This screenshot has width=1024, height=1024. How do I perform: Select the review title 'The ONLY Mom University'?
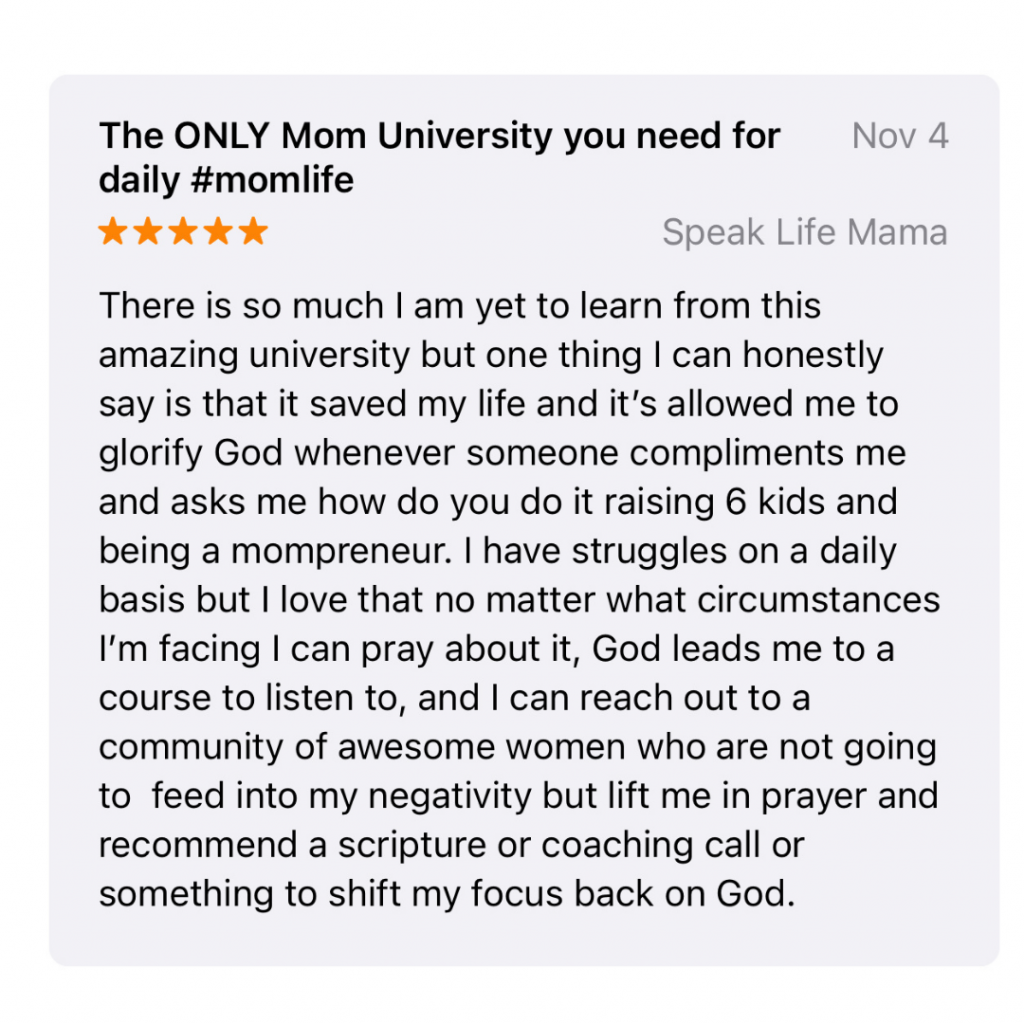(326, 136)
